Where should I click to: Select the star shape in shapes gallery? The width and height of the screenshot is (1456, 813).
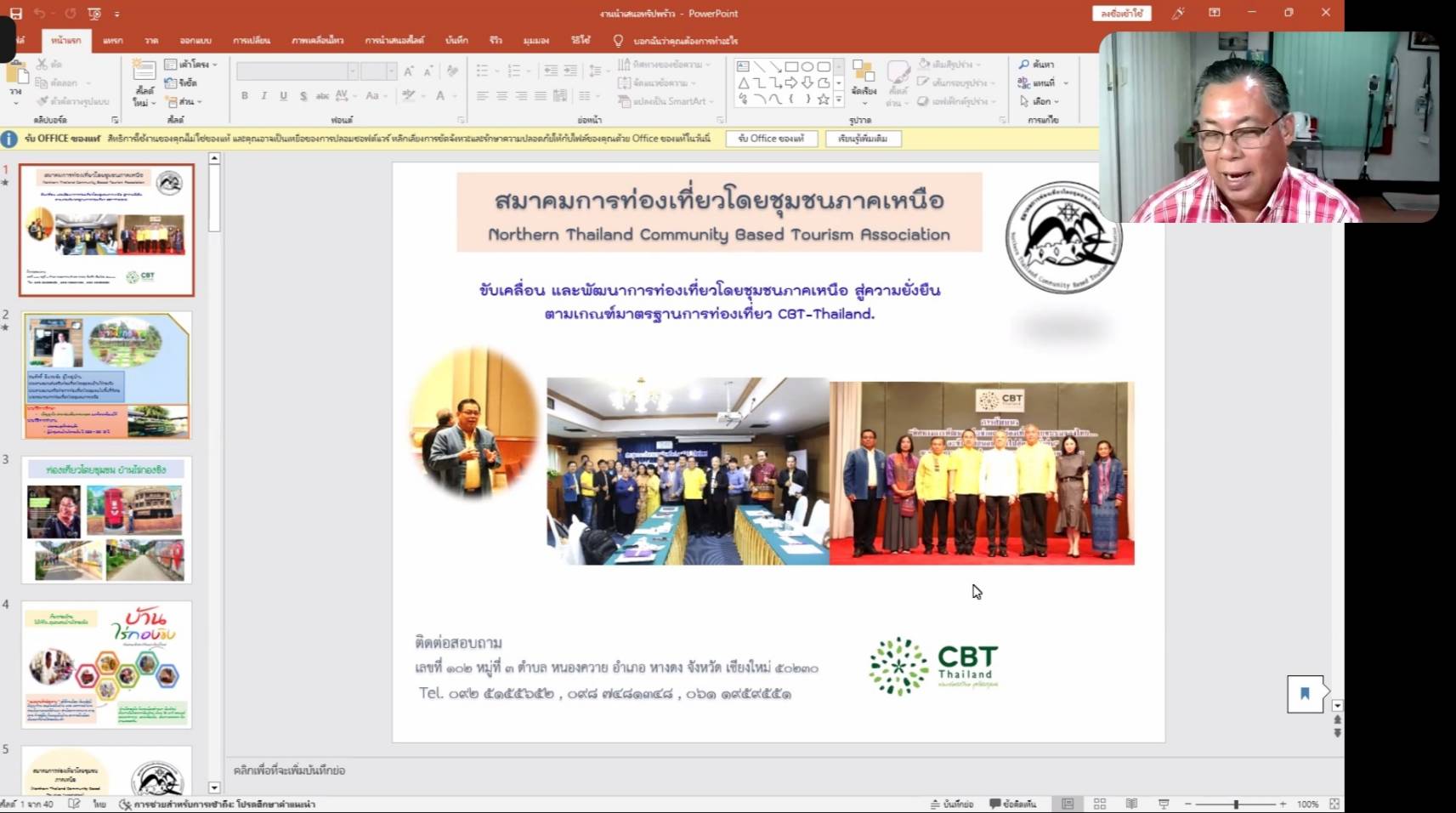coord(823,99)
